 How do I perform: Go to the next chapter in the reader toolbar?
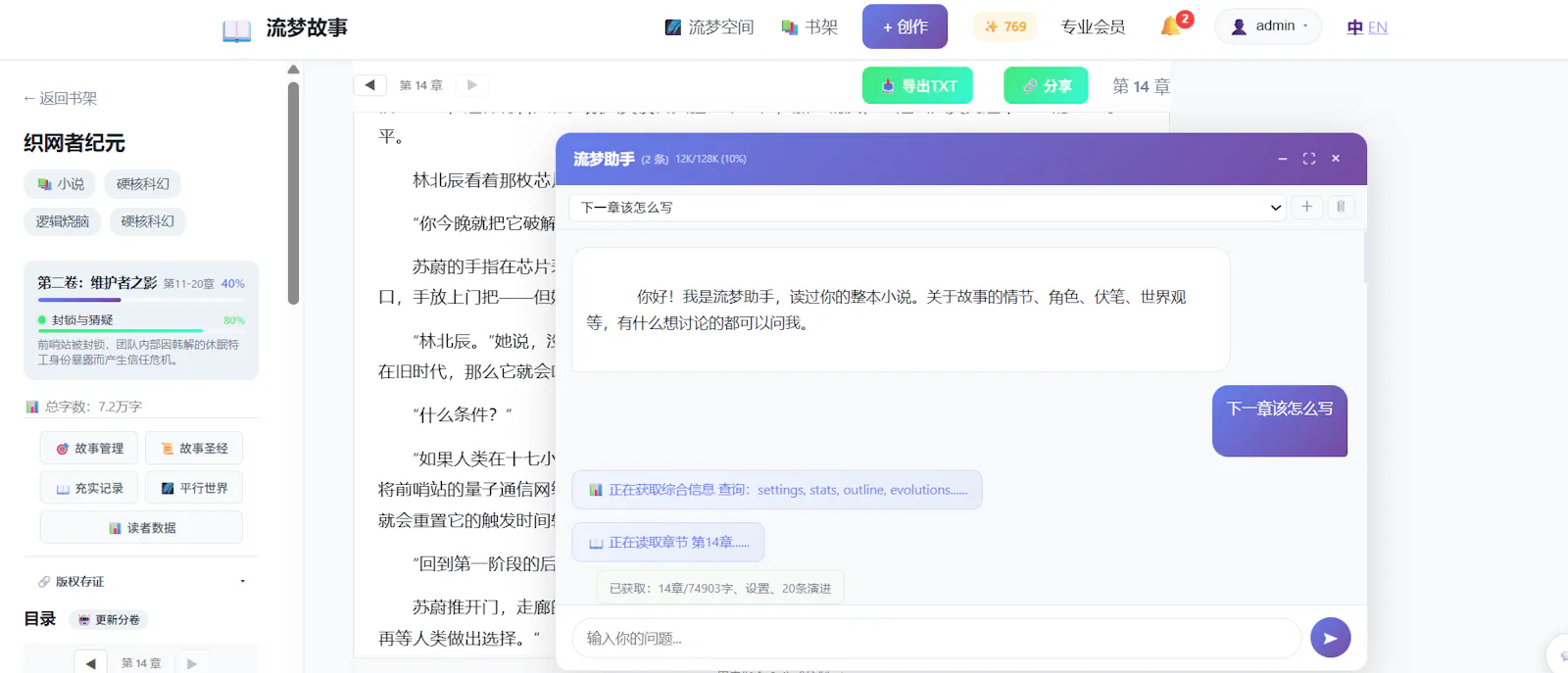pos(472,85)
